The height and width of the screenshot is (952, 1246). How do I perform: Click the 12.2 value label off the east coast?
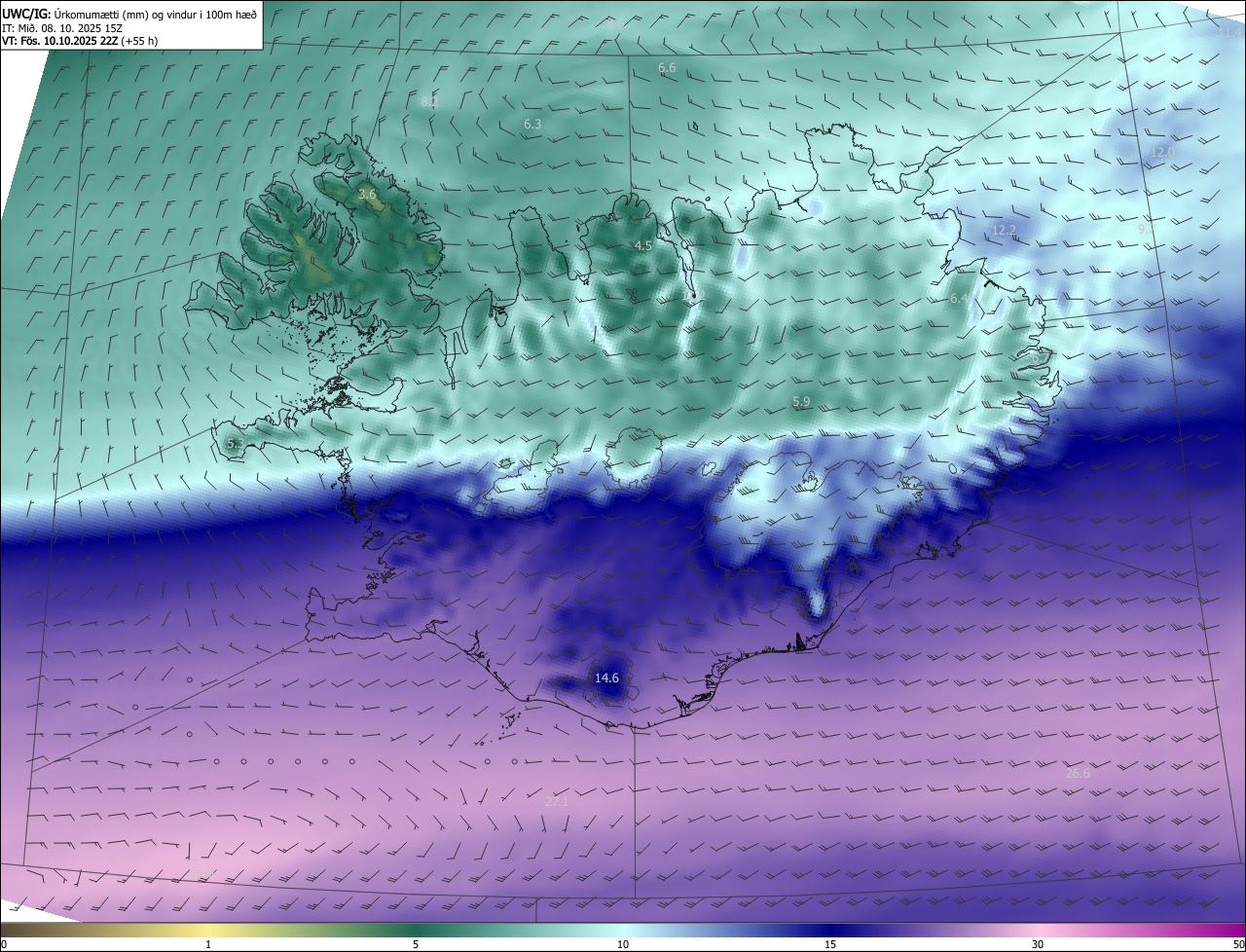[1004, 231]
